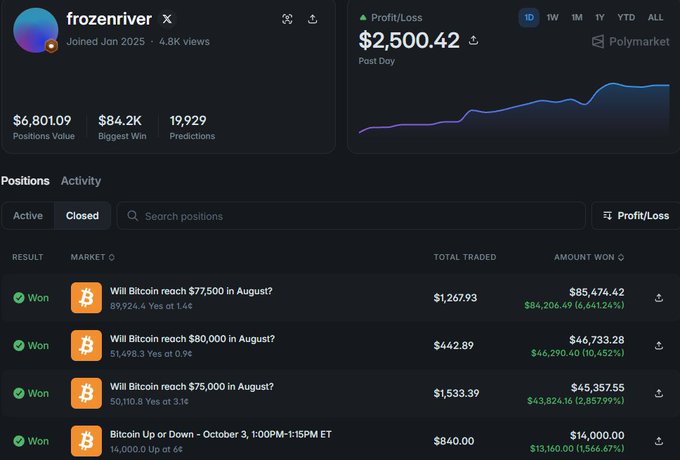Open 'Will Bitcoin reach $75,000 in August?' market
Screen dimensions: 680x460
pos(192,386)
